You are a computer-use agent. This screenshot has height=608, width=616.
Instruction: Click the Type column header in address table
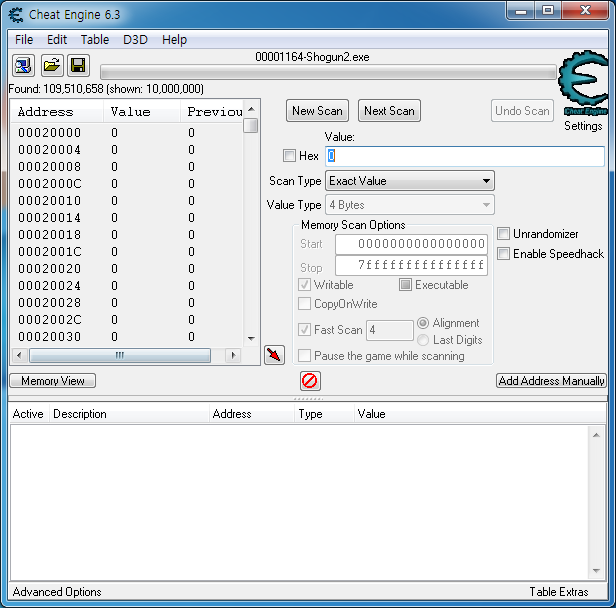pos(324,414)
